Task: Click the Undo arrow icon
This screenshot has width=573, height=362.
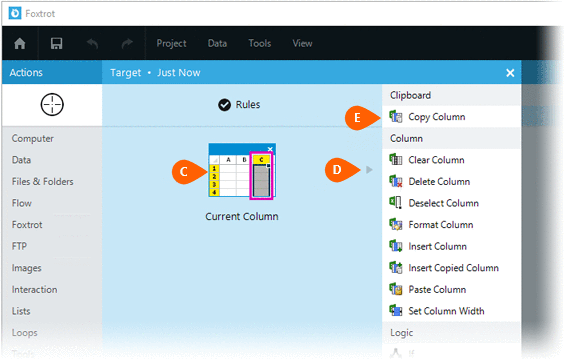Action: click(92, 43)
